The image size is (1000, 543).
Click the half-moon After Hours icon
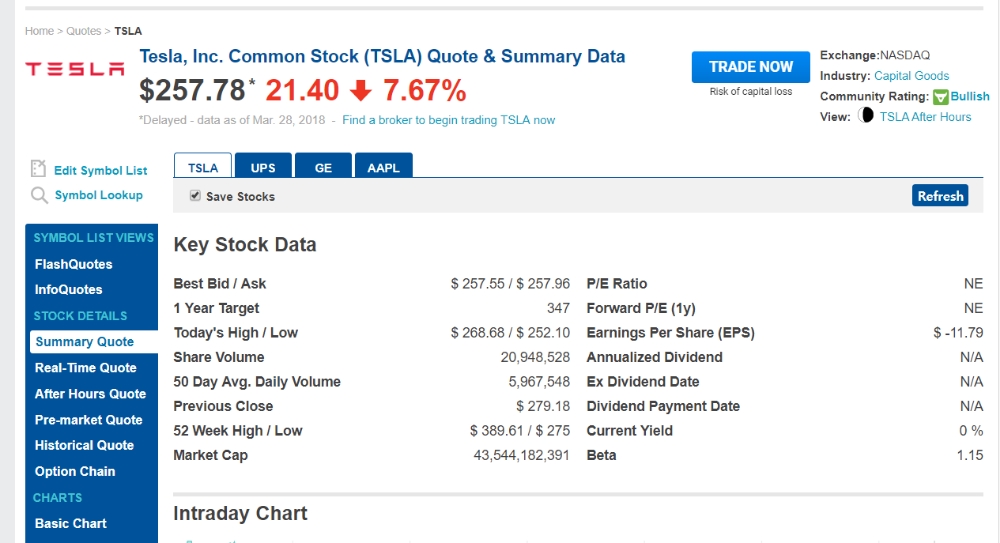click(x=867, y=116)
